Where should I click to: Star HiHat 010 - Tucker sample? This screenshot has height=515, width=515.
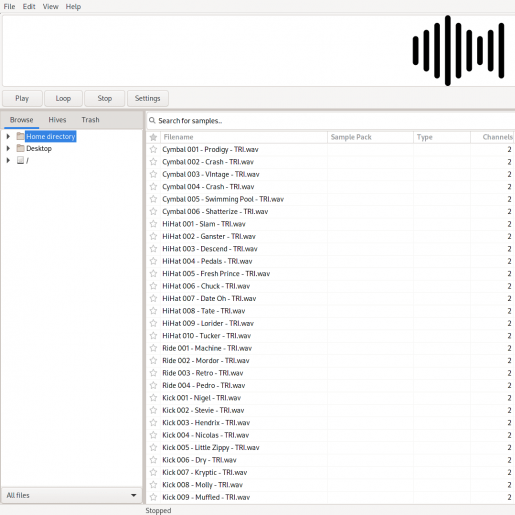coord(153,336)
